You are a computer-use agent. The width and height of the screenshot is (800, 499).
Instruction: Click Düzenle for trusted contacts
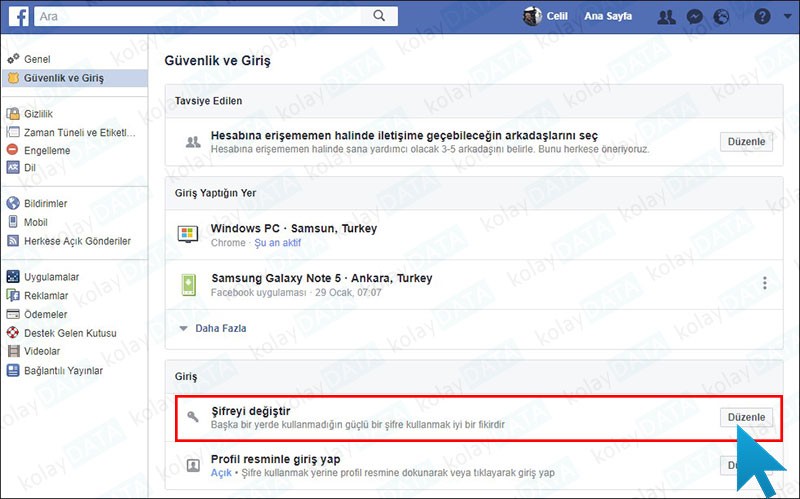click(x=746, y=142)
